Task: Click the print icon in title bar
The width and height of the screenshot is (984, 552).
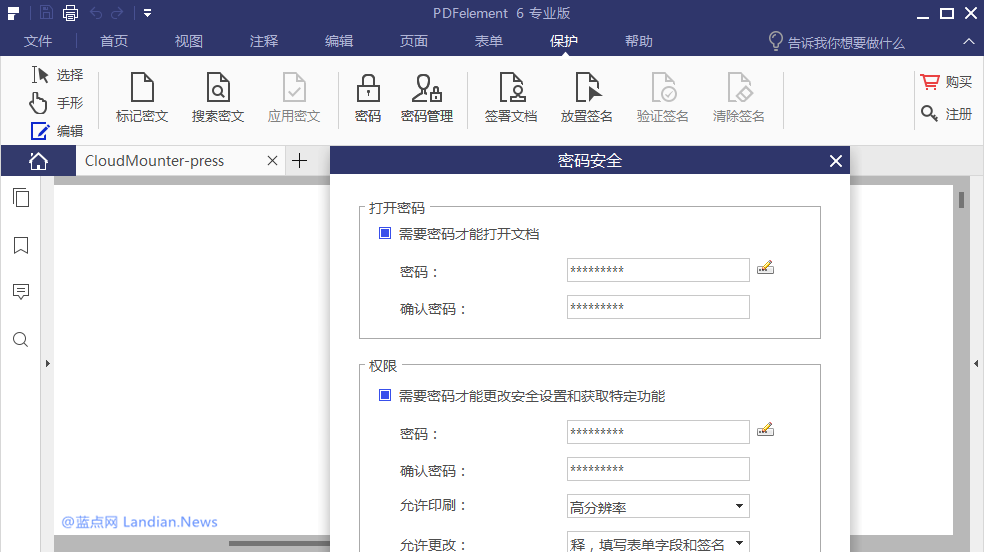Action: [x=70, y=13]
